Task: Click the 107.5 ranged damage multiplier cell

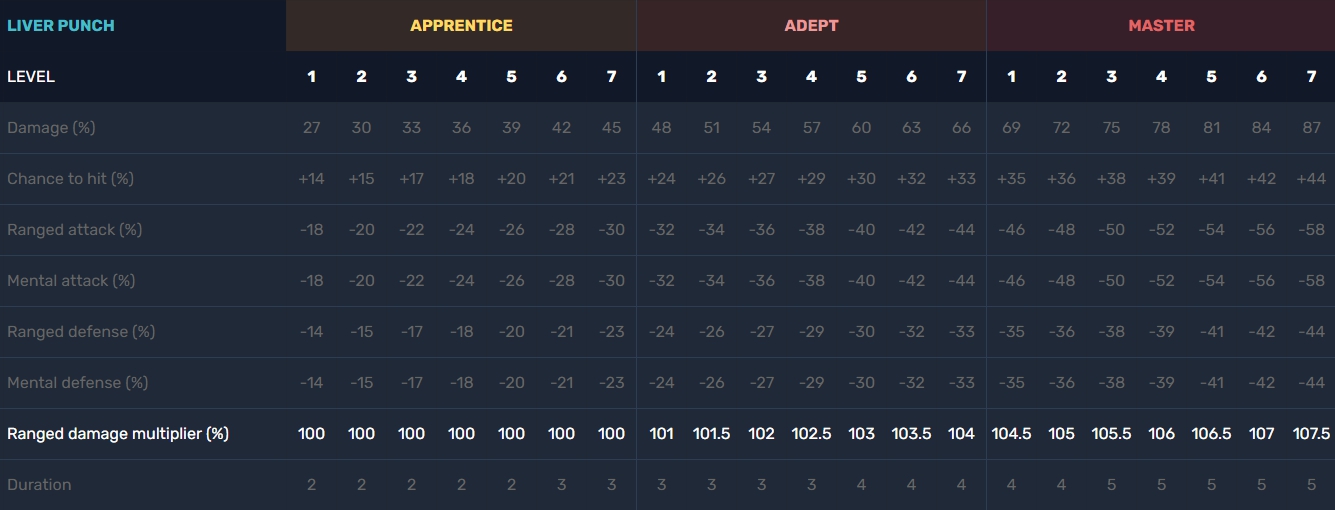Action: [x=1311, y=434]
